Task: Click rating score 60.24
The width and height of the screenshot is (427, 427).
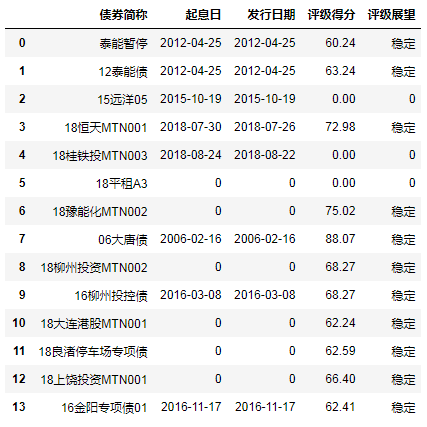Action: (x=340, y=43)
